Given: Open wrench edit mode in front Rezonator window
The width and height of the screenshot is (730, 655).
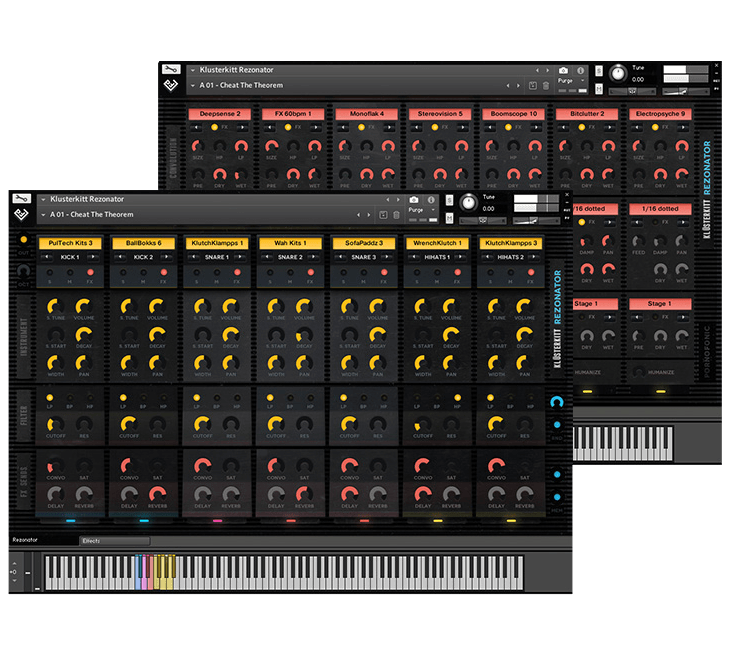Looking at the screenshot, I should point(21,199).
